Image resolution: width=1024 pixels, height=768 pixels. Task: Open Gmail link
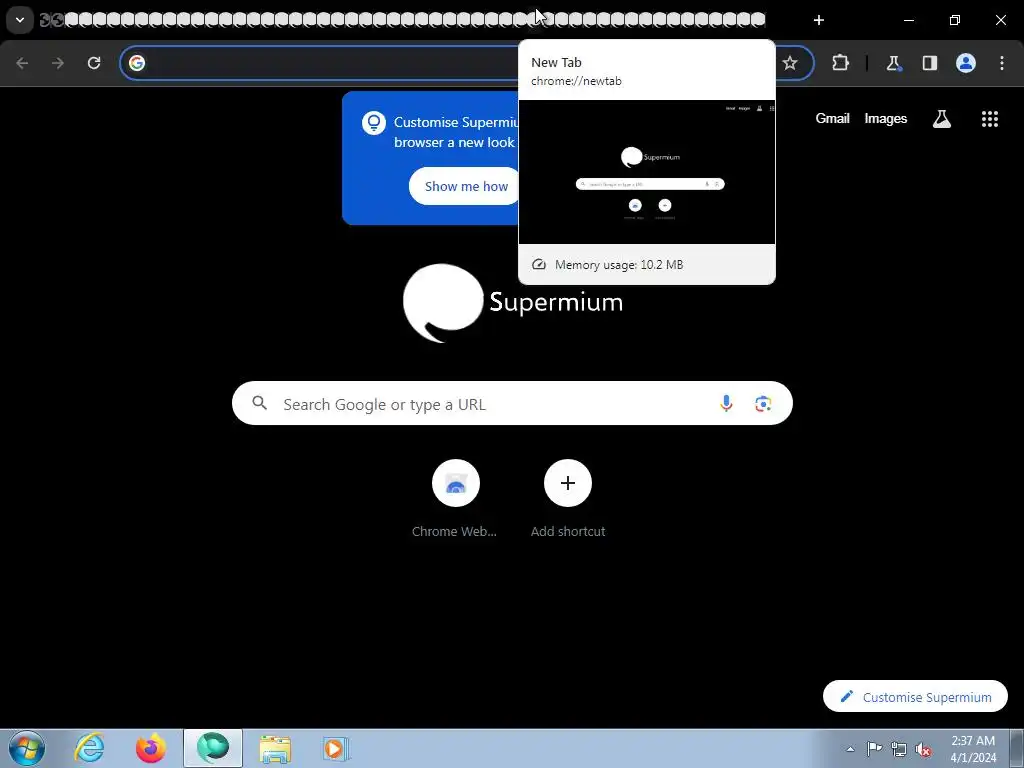pyautogui.click(x=832, y=119)
